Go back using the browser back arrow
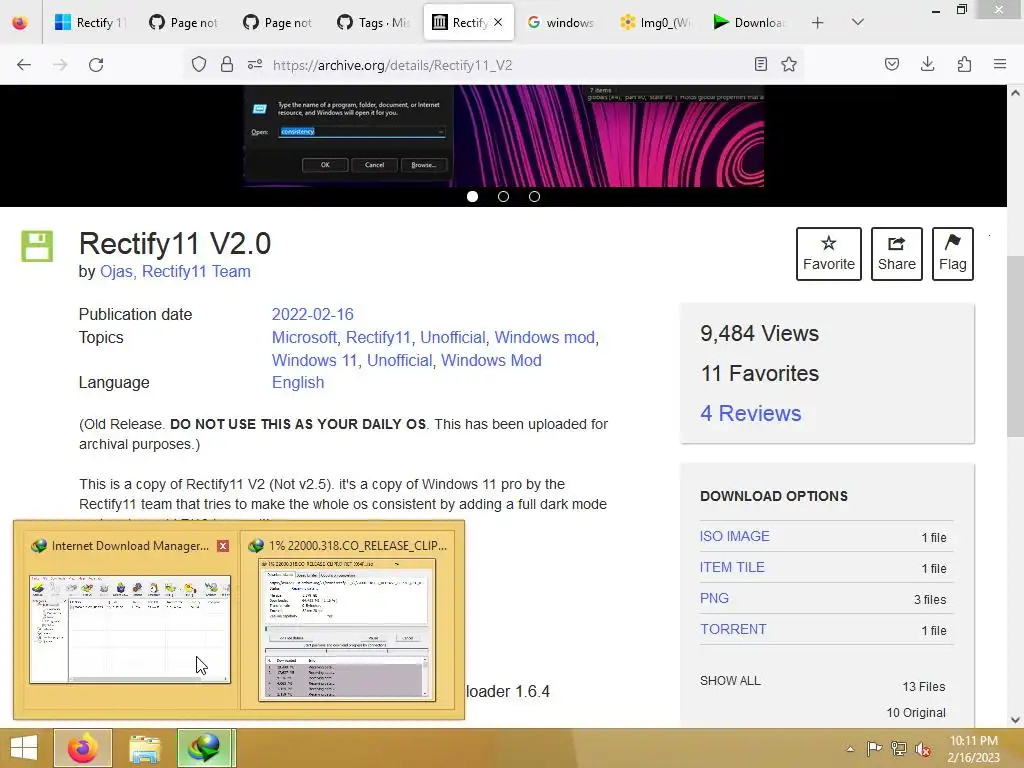 24,65
